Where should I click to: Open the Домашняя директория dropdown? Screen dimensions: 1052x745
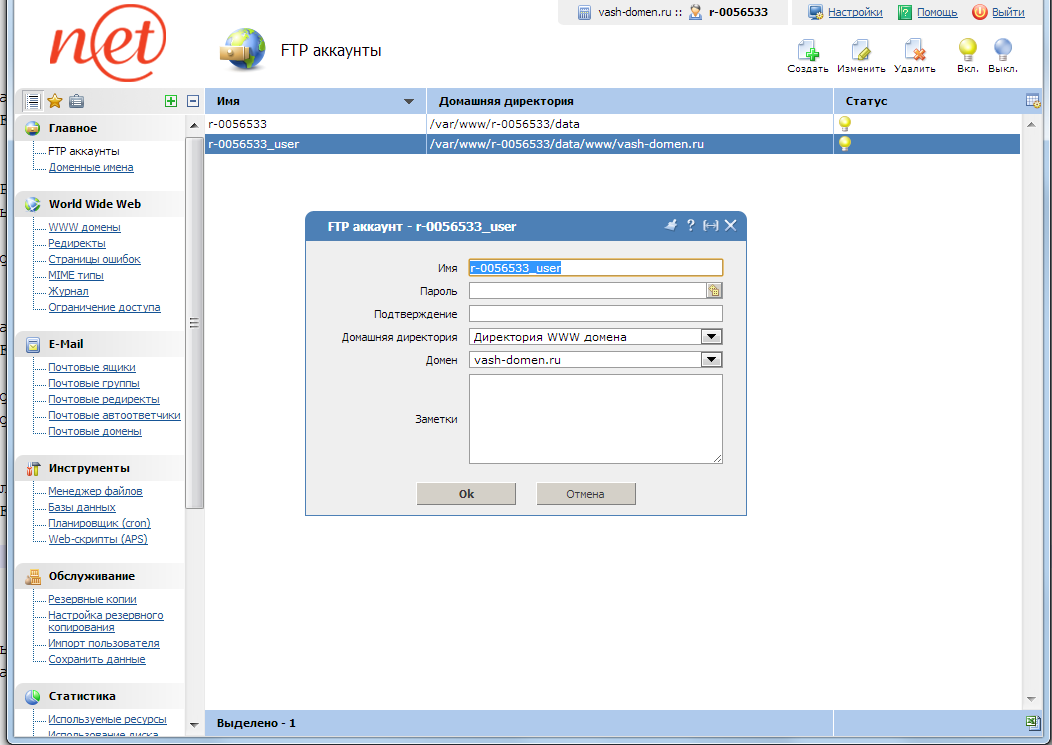tap(712, 337)
